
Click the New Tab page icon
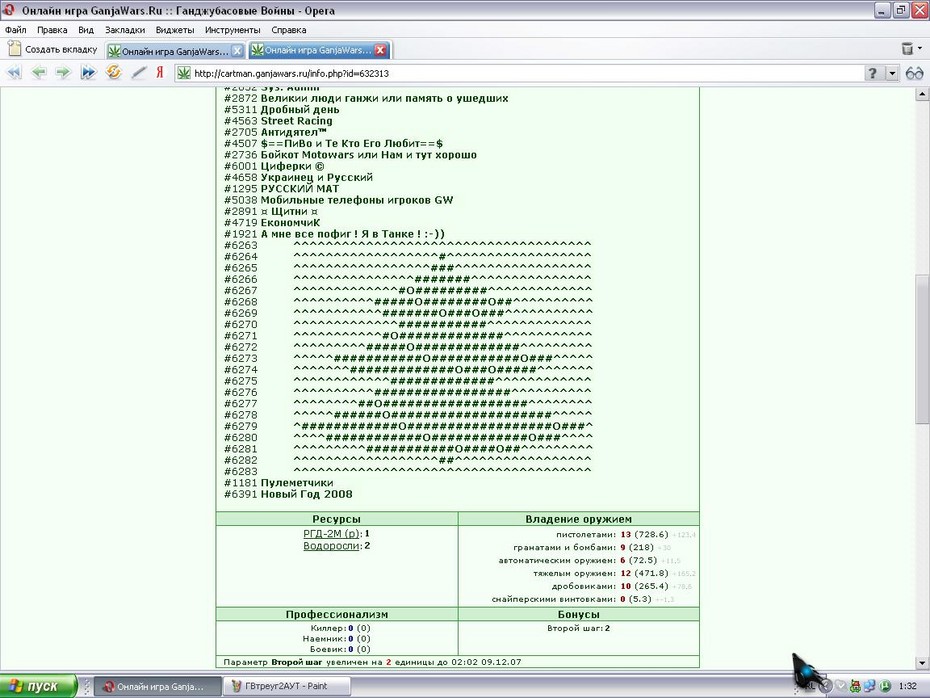pyautogui.click(x=14, y=49)
